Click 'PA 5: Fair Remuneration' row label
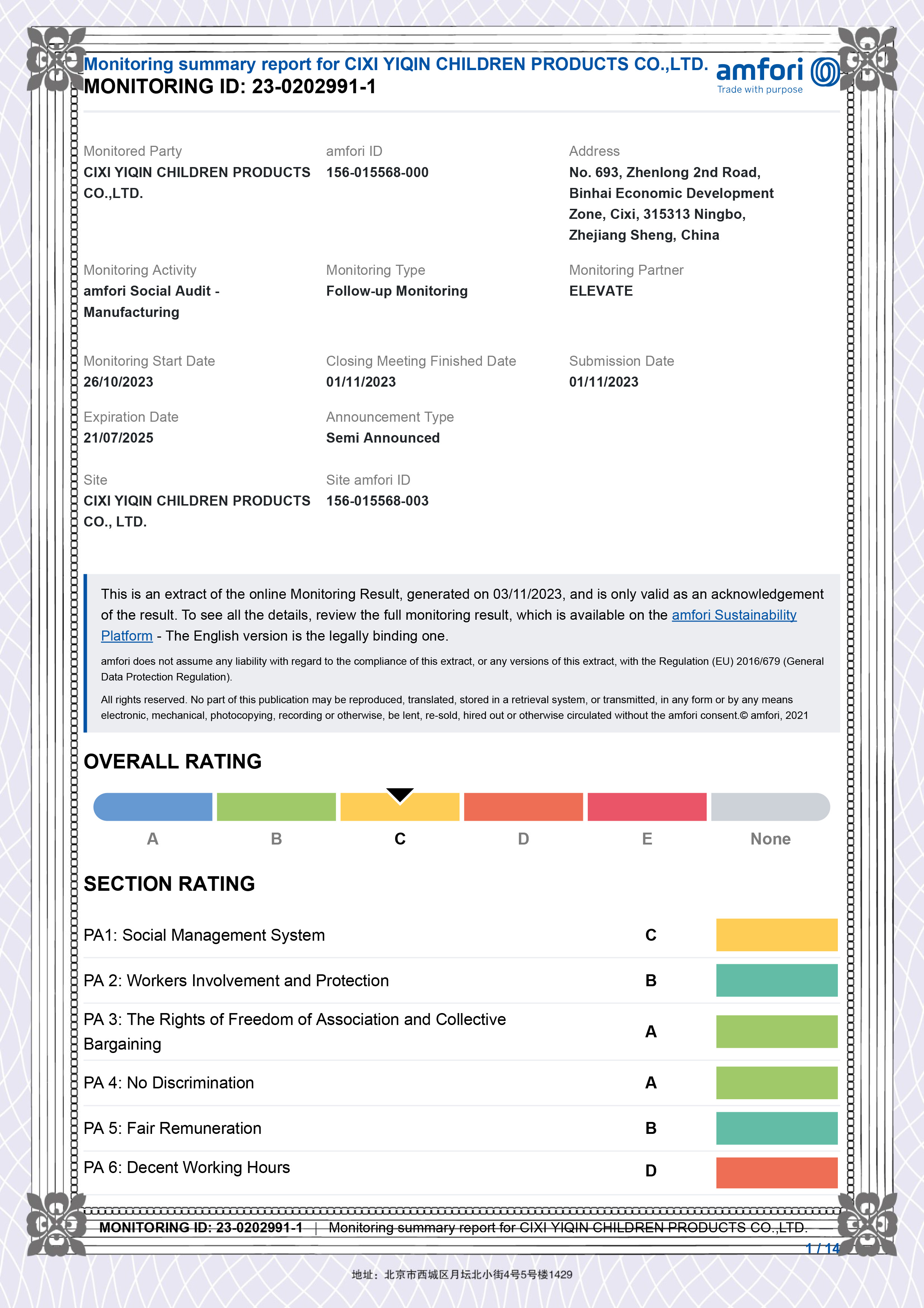Image resolution: width=924 pixels, height=1308 pixels. (173, 1129)
